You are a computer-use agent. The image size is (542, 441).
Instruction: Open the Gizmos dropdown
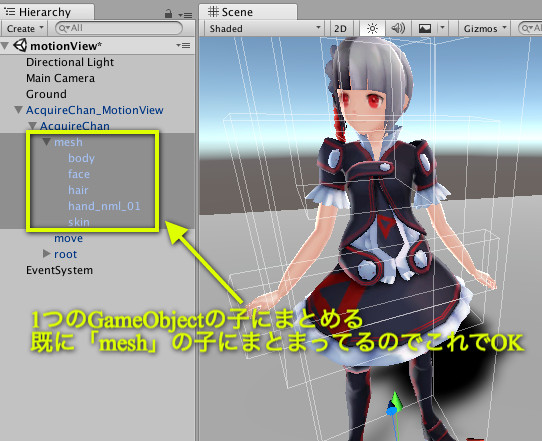click(x=485, y=28)
